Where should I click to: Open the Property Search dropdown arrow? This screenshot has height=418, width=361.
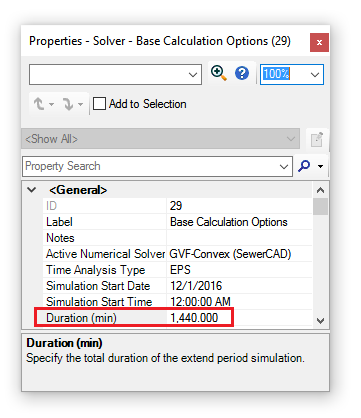click(284, 166)
